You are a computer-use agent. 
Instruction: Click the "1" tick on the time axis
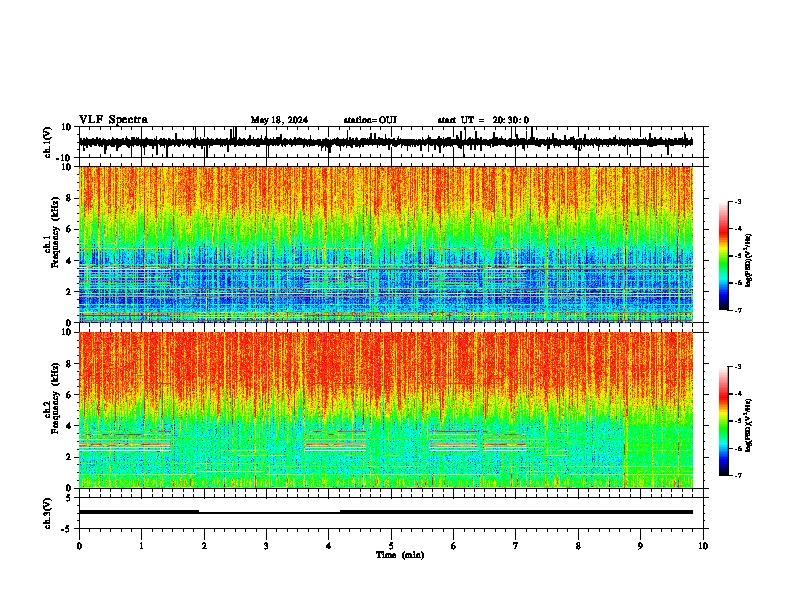pyautogui.click(x=141, y=546)
